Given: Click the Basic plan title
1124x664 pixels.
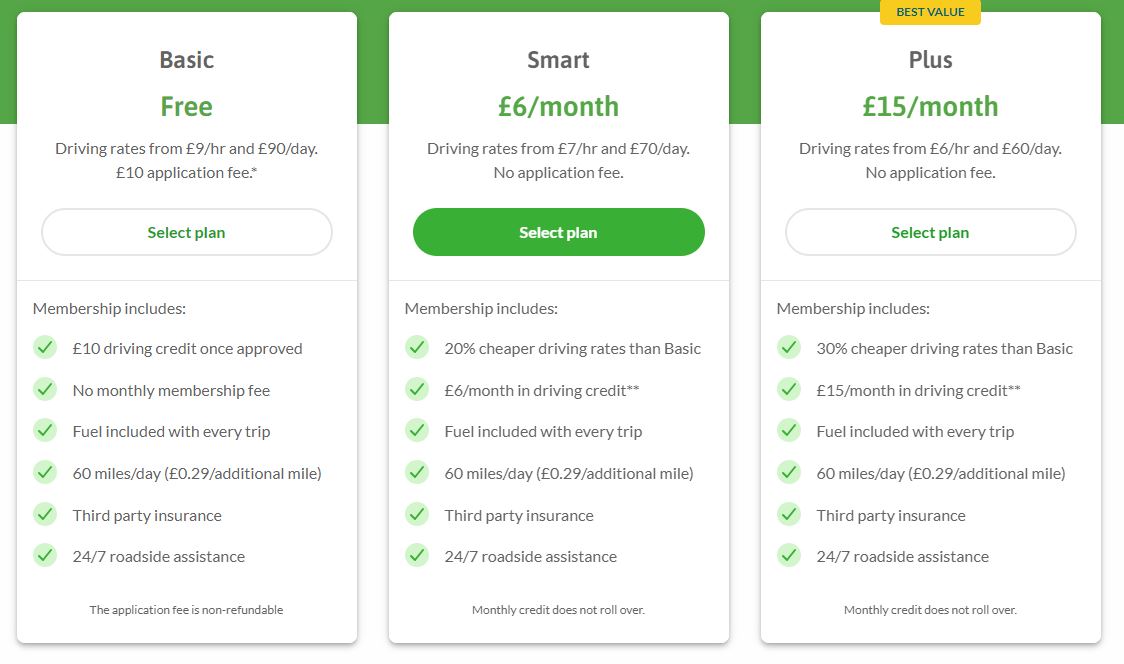Looking at the screenshot, I should pos(186,60).
